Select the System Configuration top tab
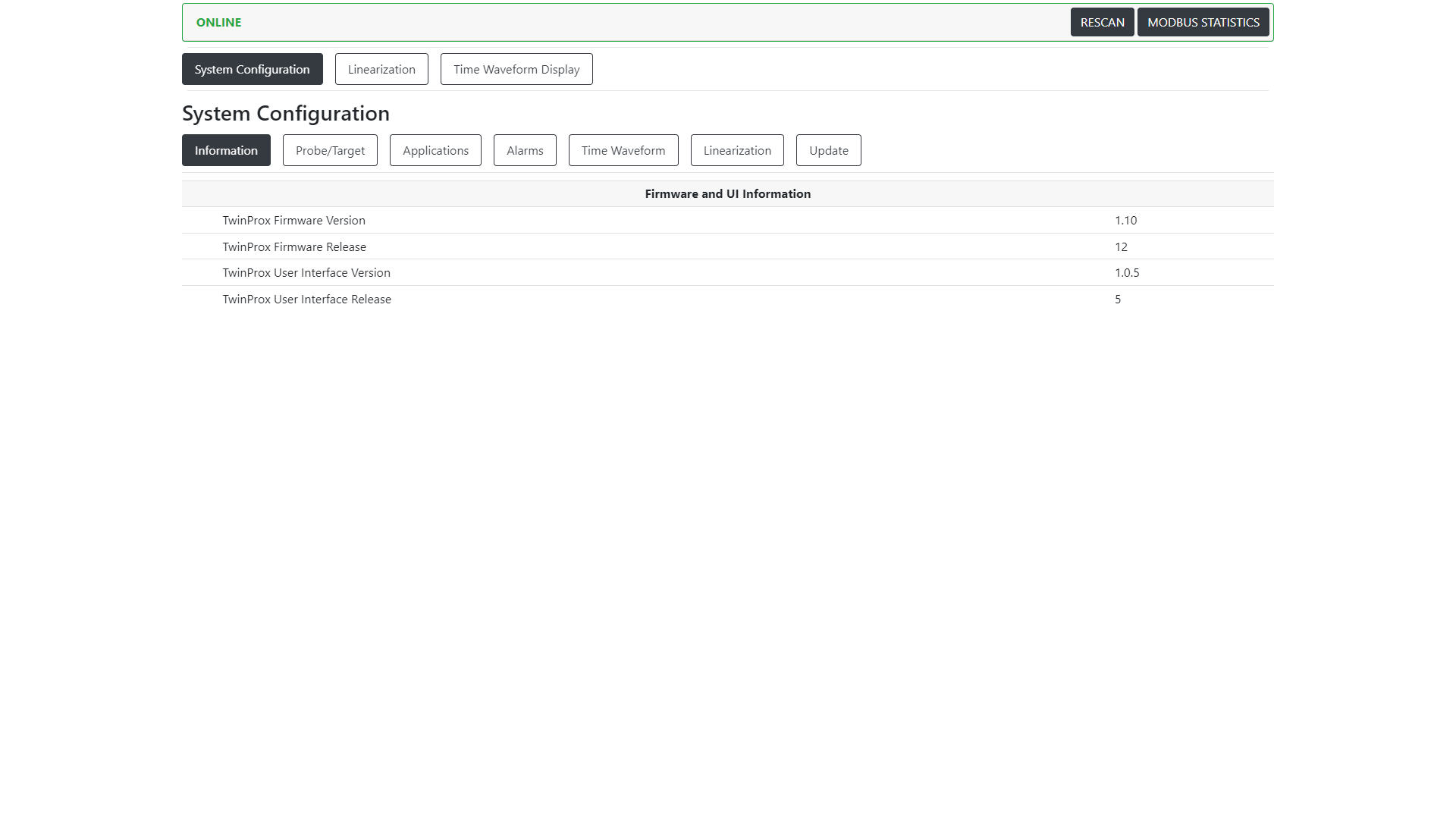The width and height of the screenshot is (1456, 819). [x=253, y=69]
